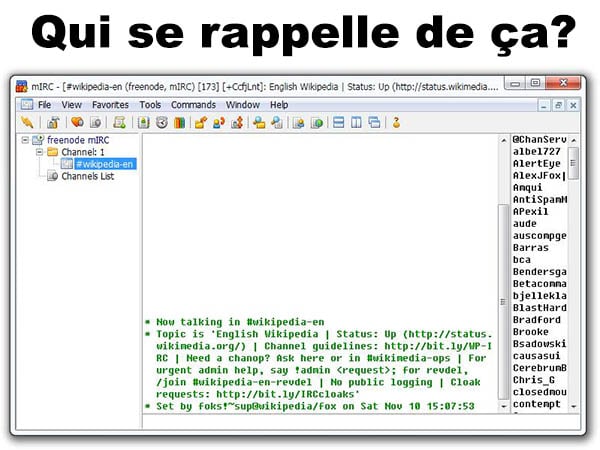The height and width of the screenshot is (450, 600).
Task: Open the Favorites menu
Action: 110,104
